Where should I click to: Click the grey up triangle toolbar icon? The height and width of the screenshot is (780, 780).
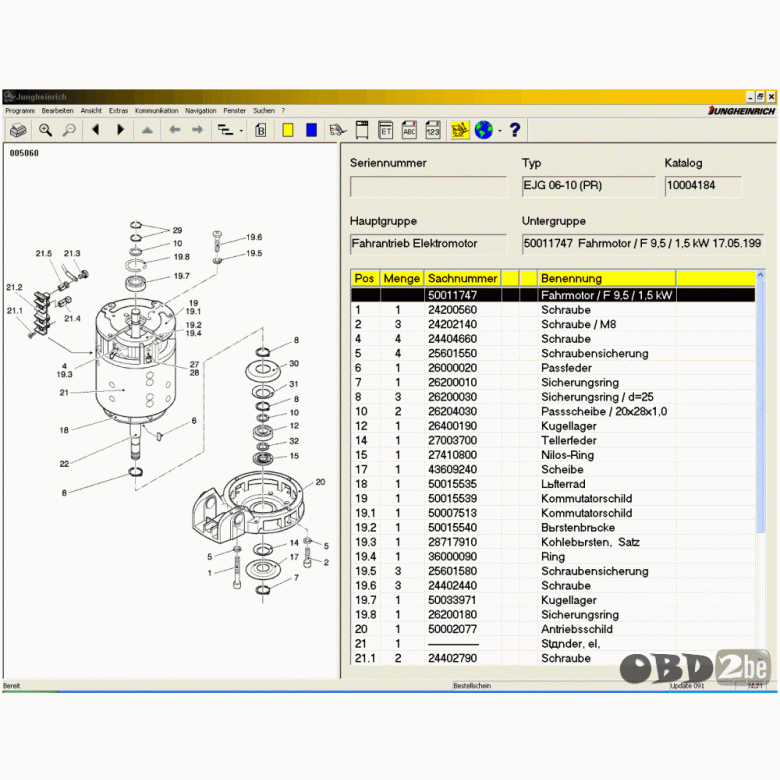click(147, 130)
